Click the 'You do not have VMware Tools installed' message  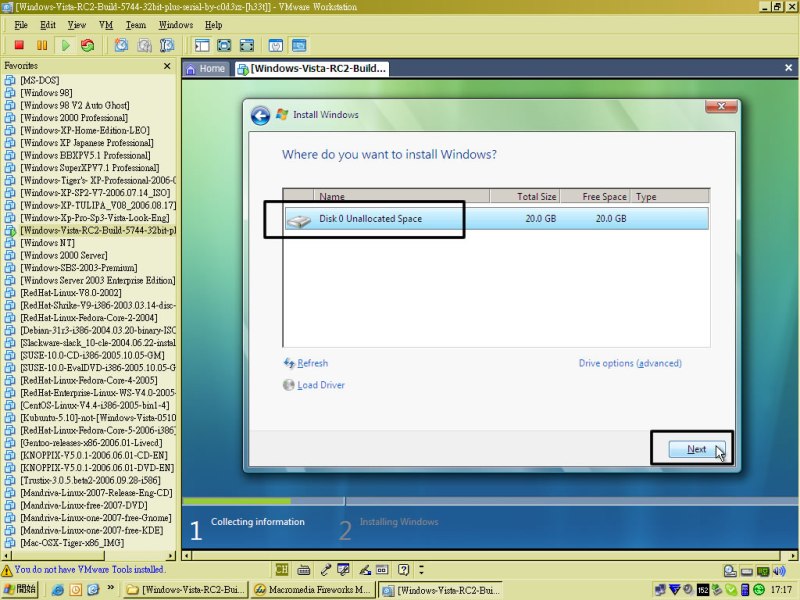(x=89, y=569)
